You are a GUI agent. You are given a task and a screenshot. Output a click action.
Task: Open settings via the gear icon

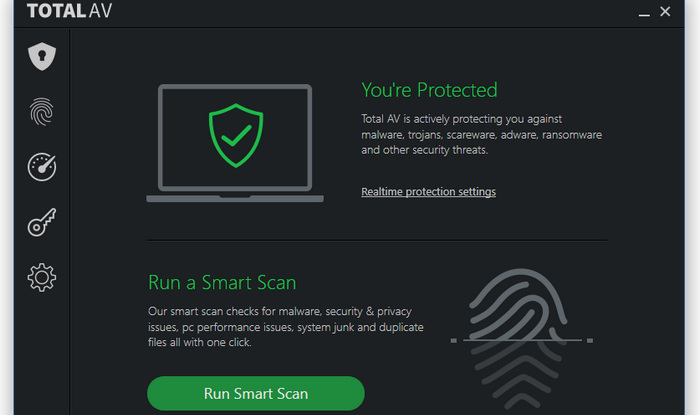tap(42, 277)
